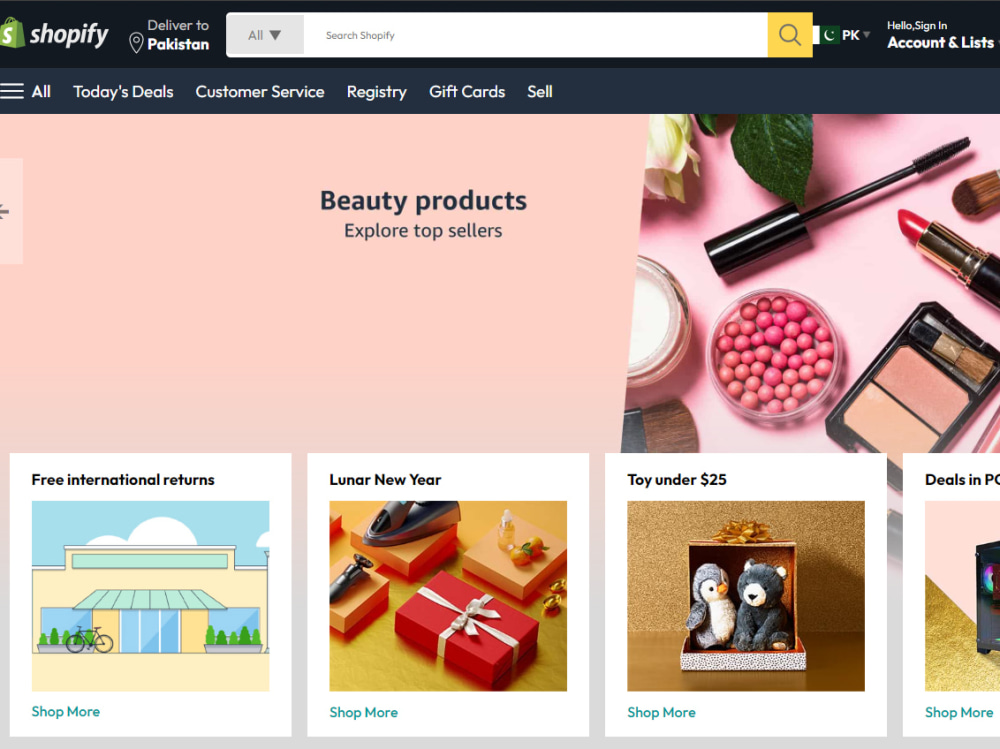Click the beauty makeup banner image
The width and height of the screenshot is (1000, 749).
pos(811,283)
